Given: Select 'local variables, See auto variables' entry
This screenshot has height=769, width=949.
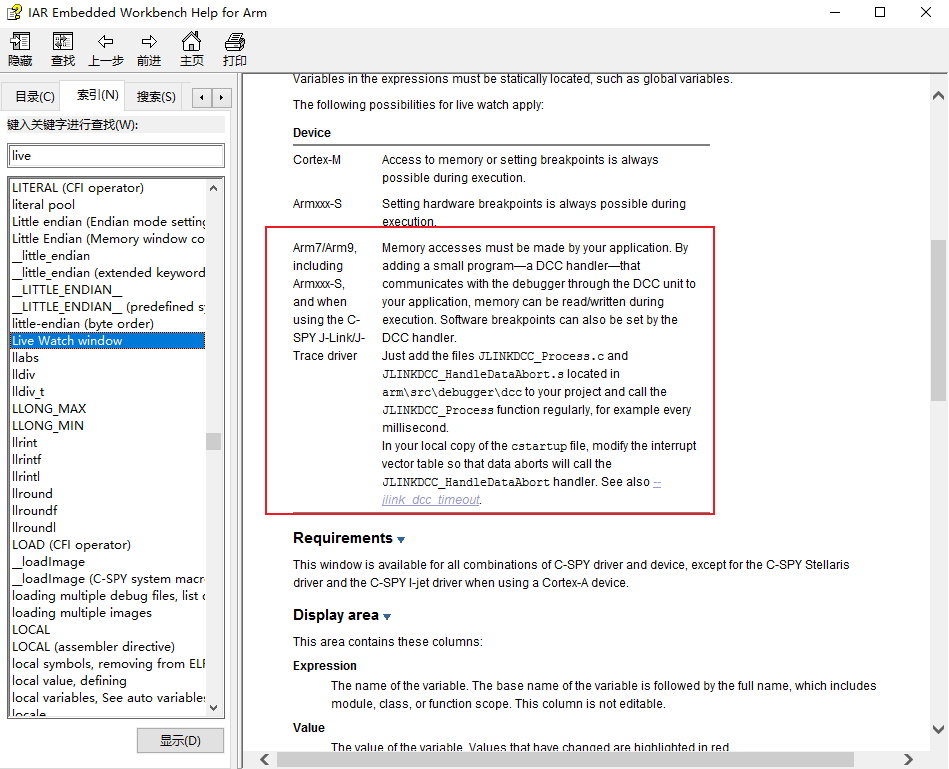Looking at the screenshot, I should [x=108, y=698].
